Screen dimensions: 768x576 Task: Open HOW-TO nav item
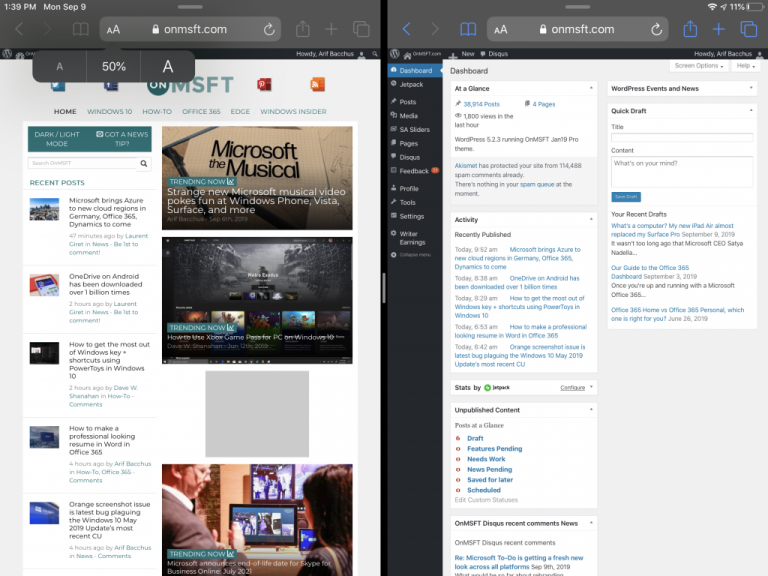(x=157, y=112)
